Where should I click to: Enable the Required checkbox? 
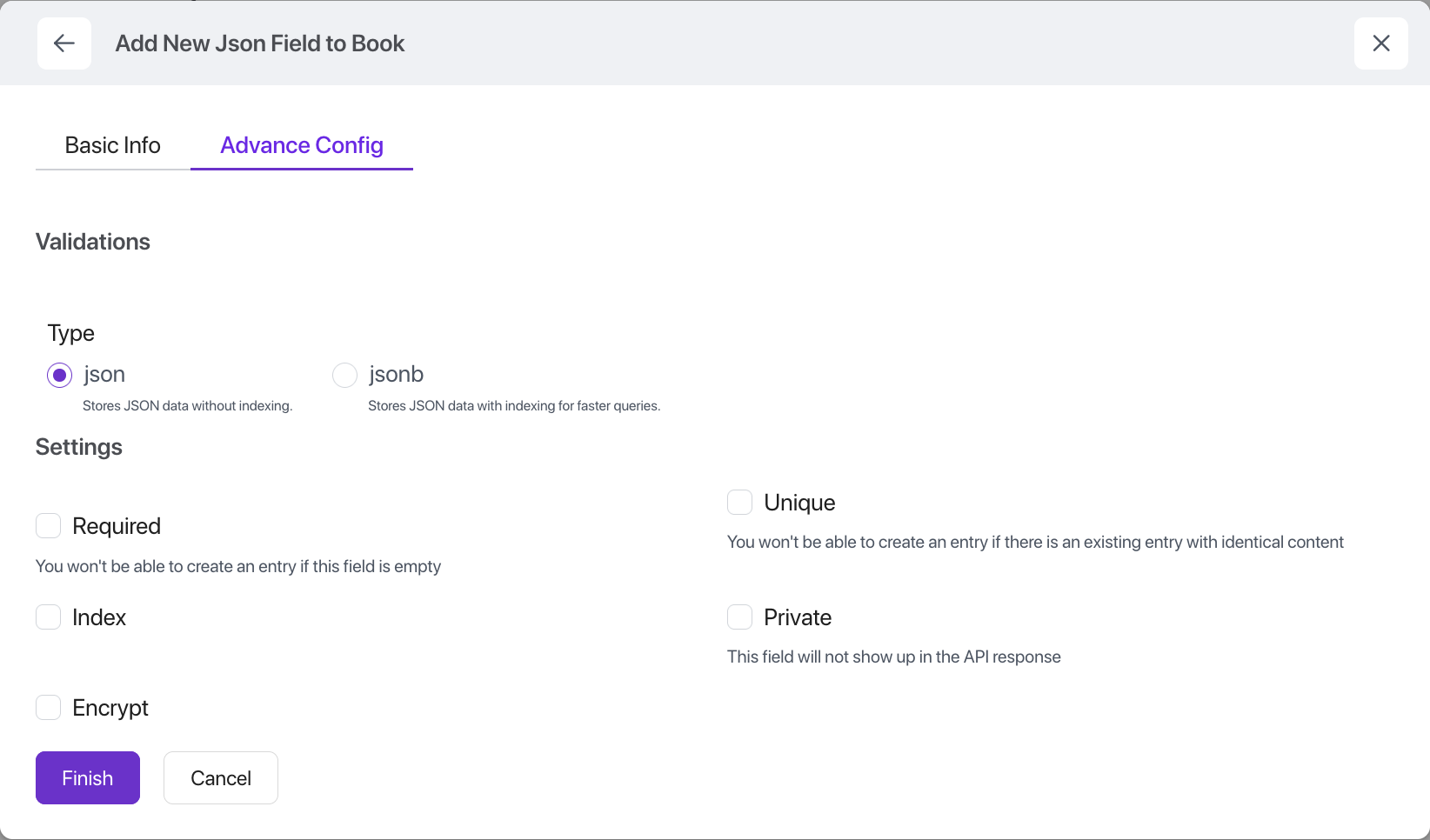(x=49, y=526)
